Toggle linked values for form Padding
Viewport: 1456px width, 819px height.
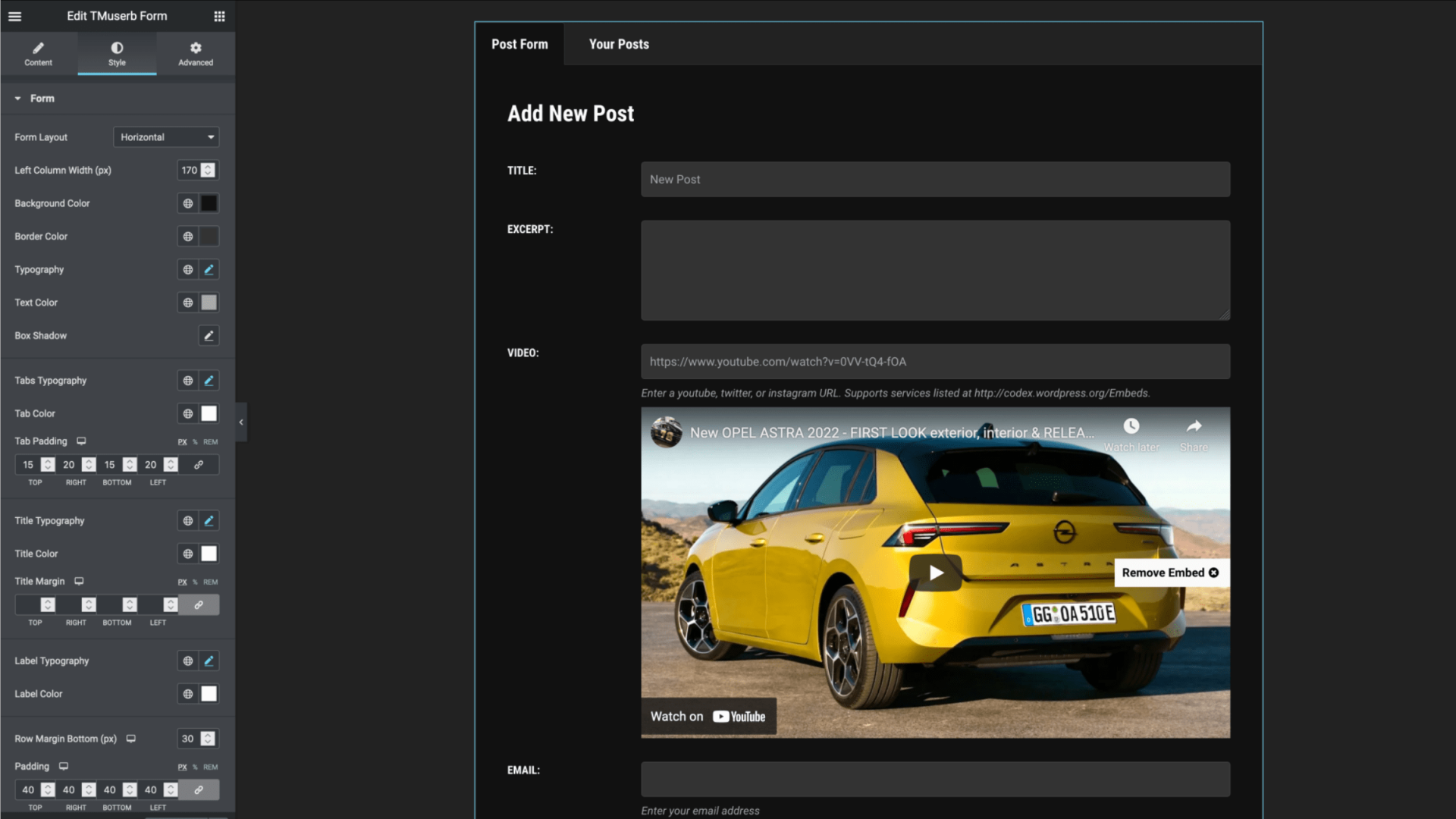point(199,790)
